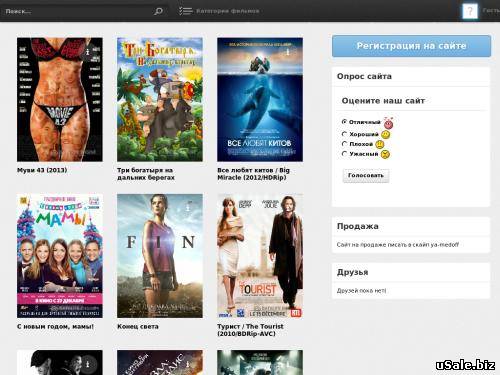Viewport: 500px width, 375px height.
Task: Click info icon on bottom-left dark poster
Action: pos(88,364)
